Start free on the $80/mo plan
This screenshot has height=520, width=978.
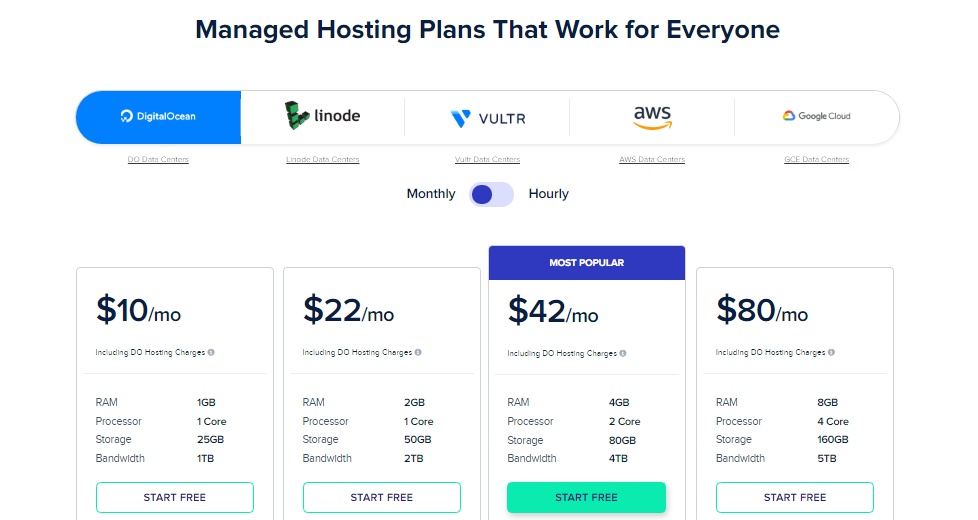coord(795,498)
